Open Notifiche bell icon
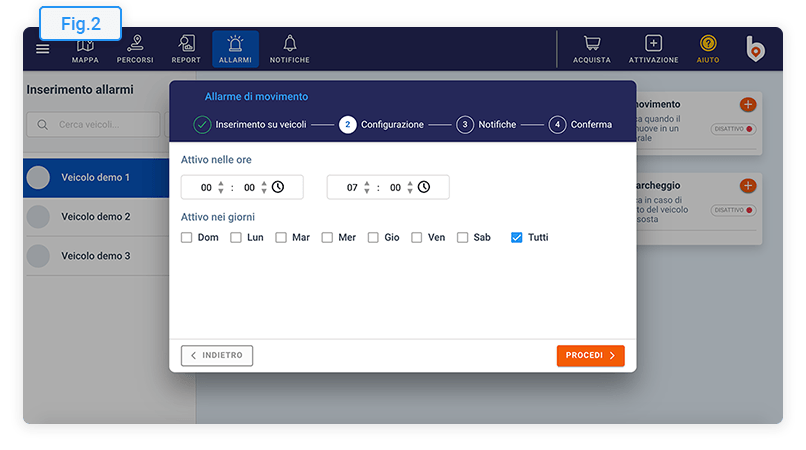Viewport: 806px width, 450px height. point(289,49)
